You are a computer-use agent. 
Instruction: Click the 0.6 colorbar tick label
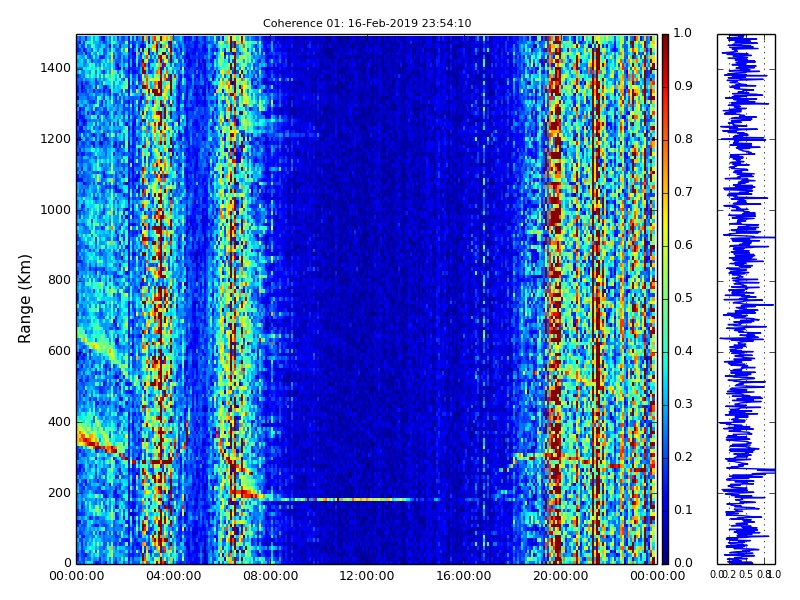[683, 245]
